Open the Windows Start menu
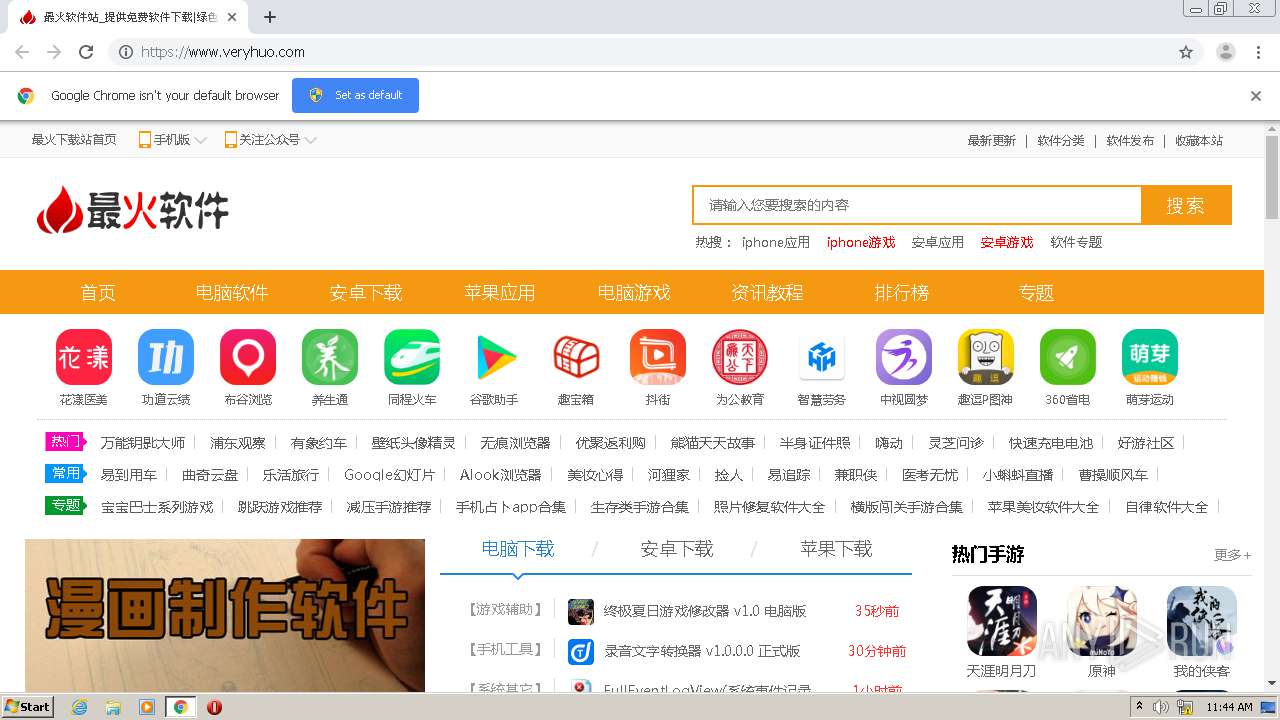The image size is (1280, 720). (27, 707)
